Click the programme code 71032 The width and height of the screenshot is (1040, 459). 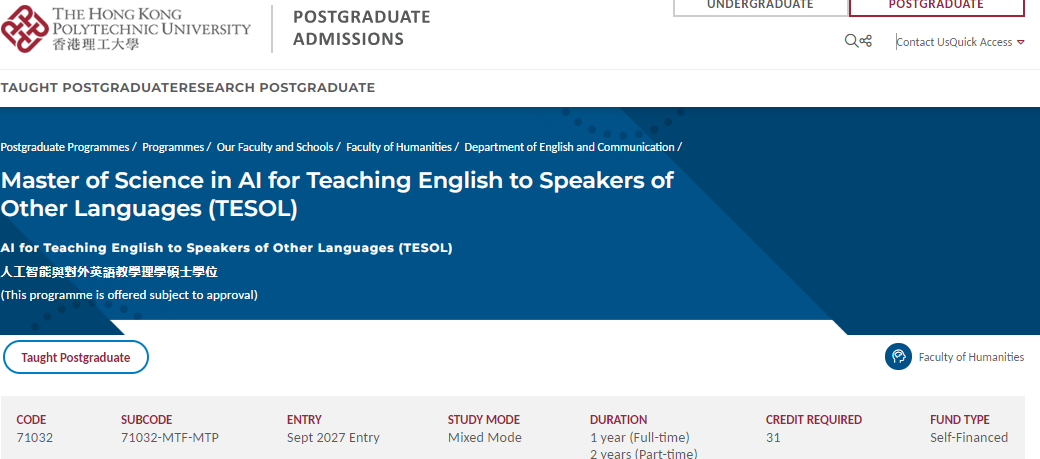pyautogui.click(x=34, y=438)
